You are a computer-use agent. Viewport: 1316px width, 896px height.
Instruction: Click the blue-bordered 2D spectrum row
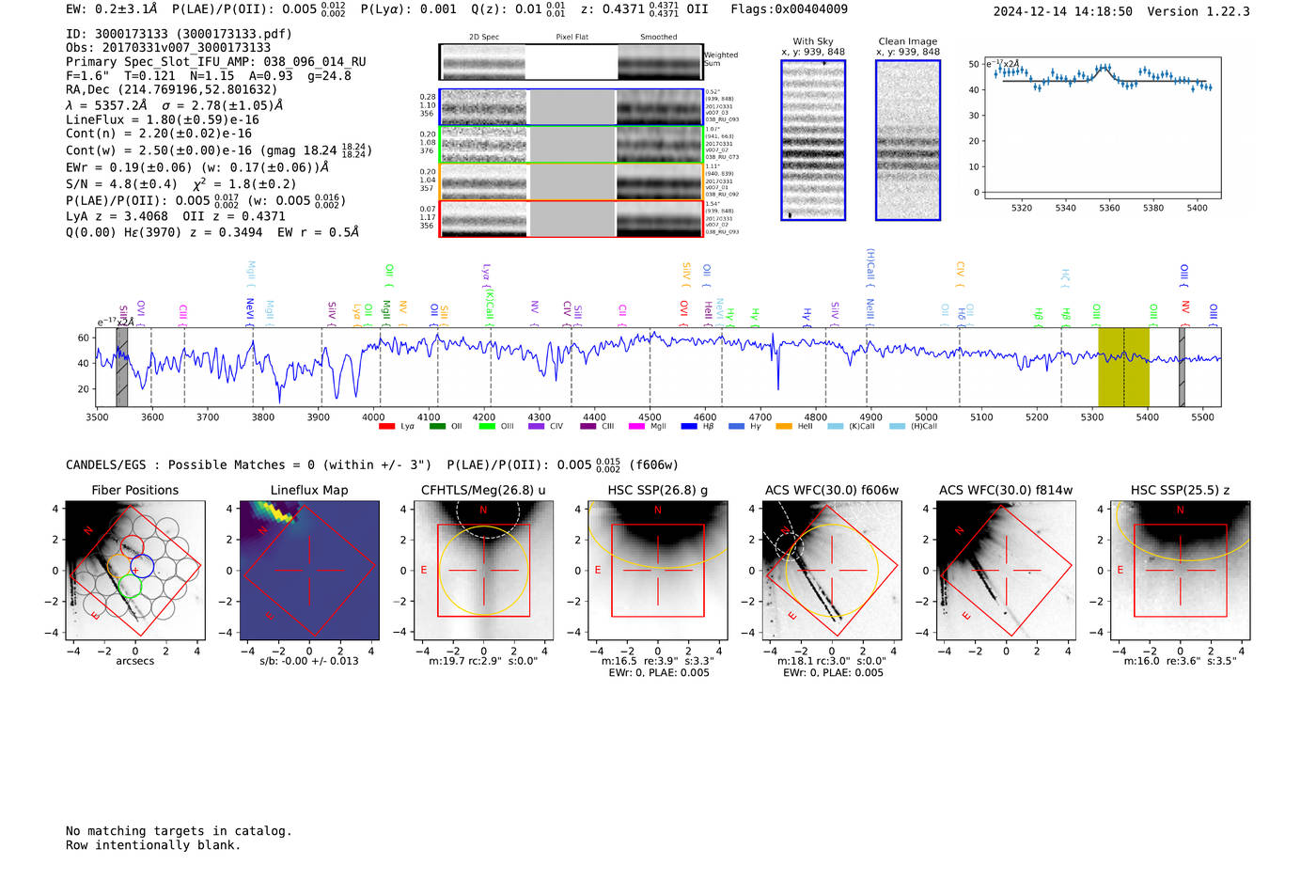[x=571, y=107]
